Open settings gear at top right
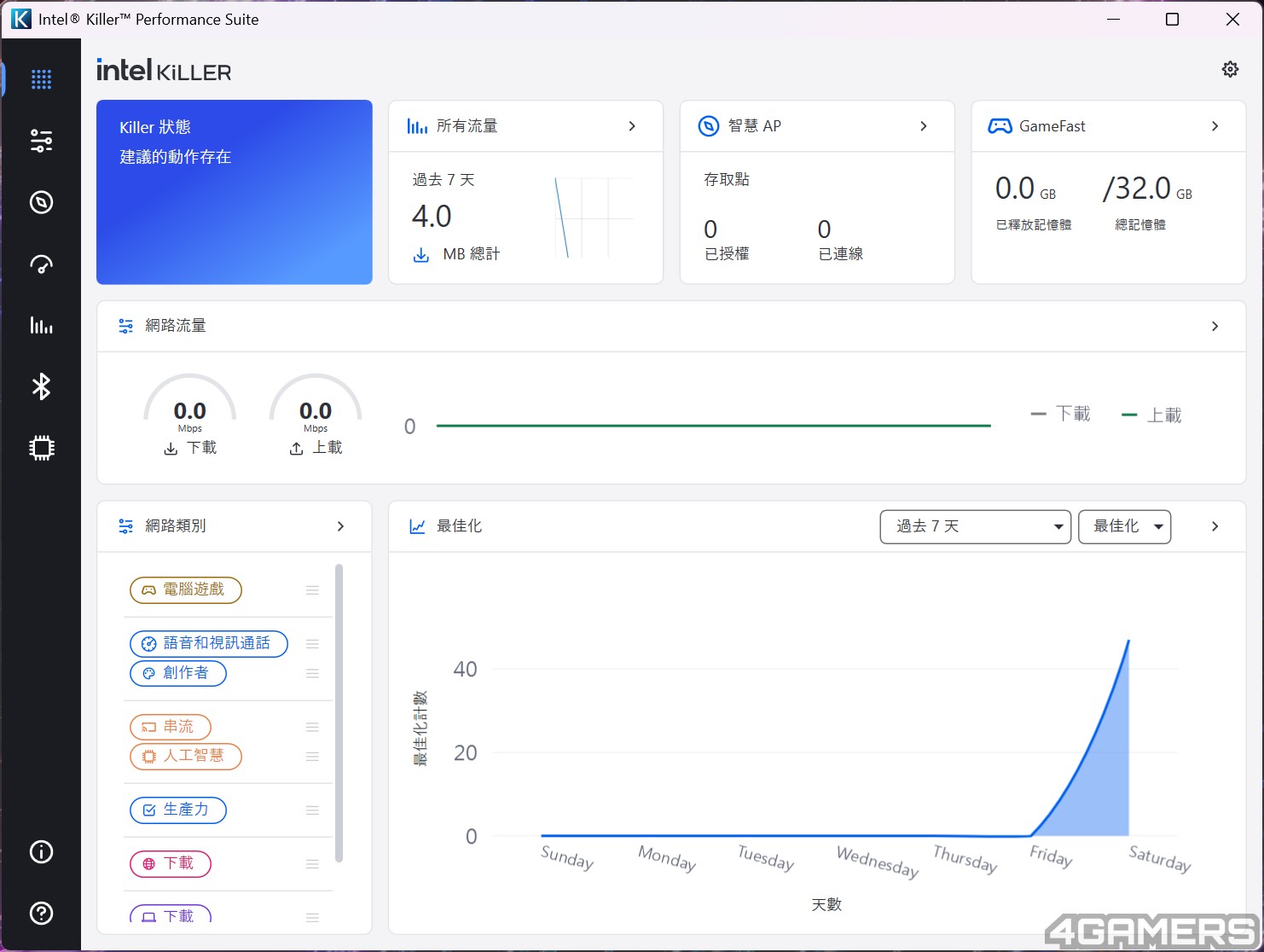 (1230, 69)
